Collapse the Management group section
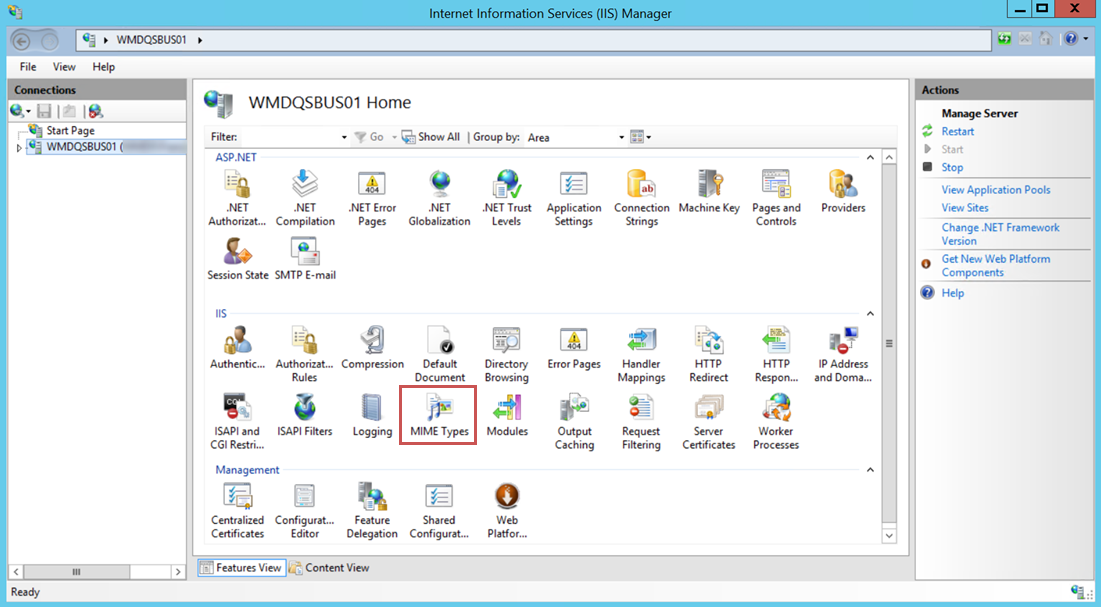 [870, 470]
